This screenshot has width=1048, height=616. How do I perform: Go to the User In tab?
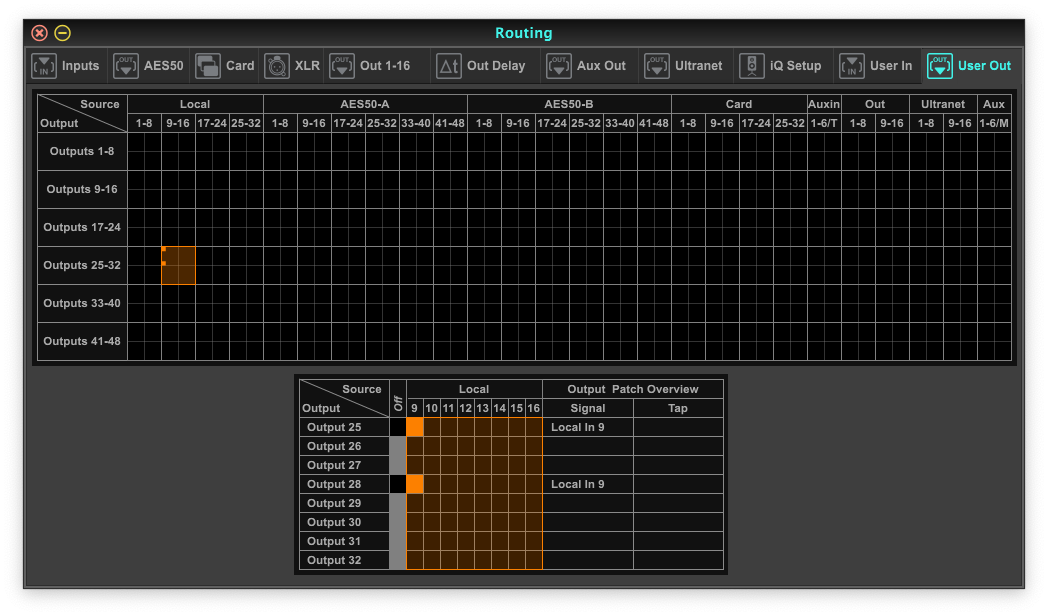pyautogui.click(x=890, y=66)
